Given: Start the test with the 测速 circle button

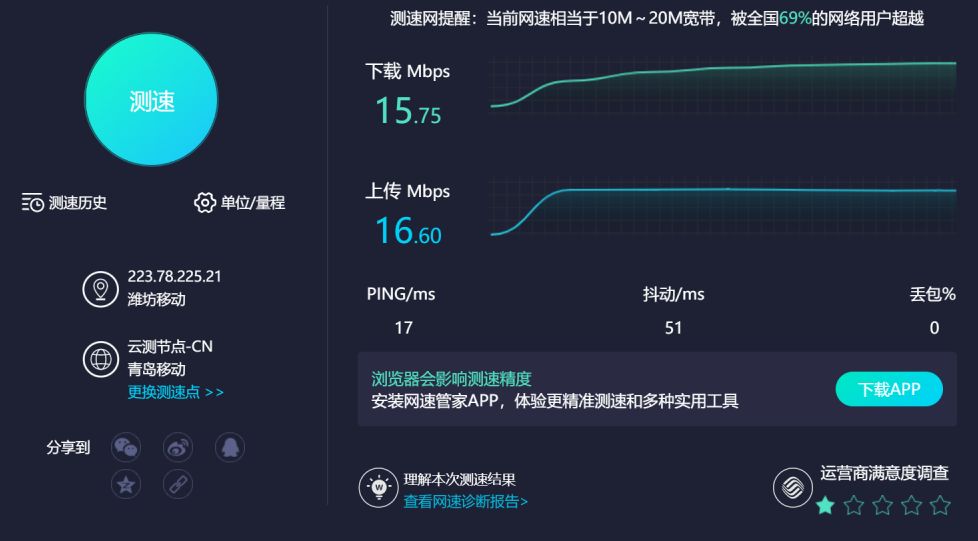Looking at the screenshot, I should tap(151, 99).
